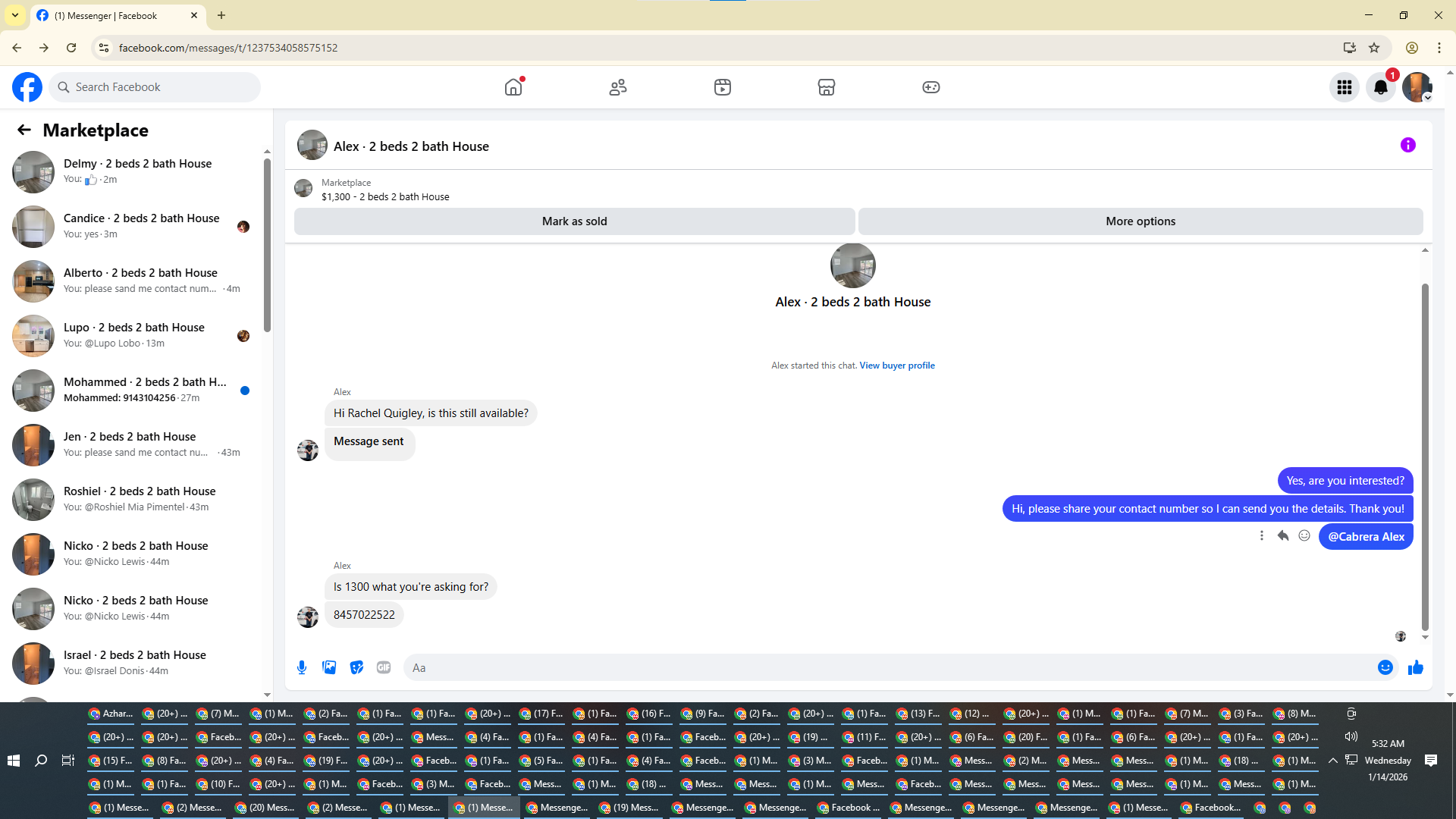Open Mohammed's unread conversation
The width and height of the screenshot is (1456, 819).
click(x=144, y=390)
